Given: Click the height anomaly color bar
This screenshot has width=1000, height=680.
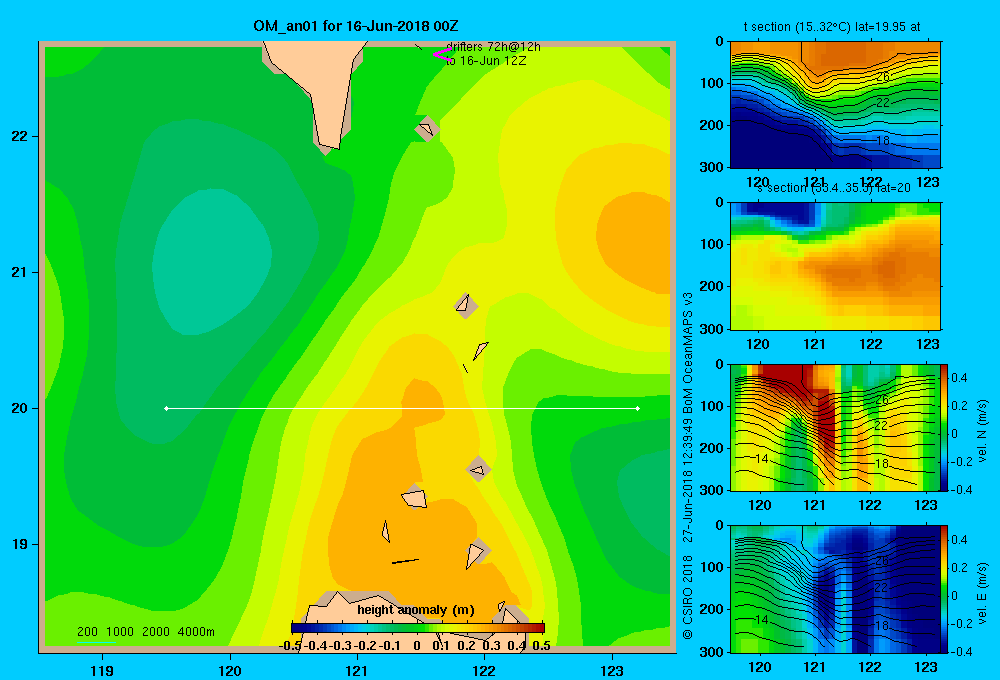Looking at the screenshot, I should click(418, 628).
